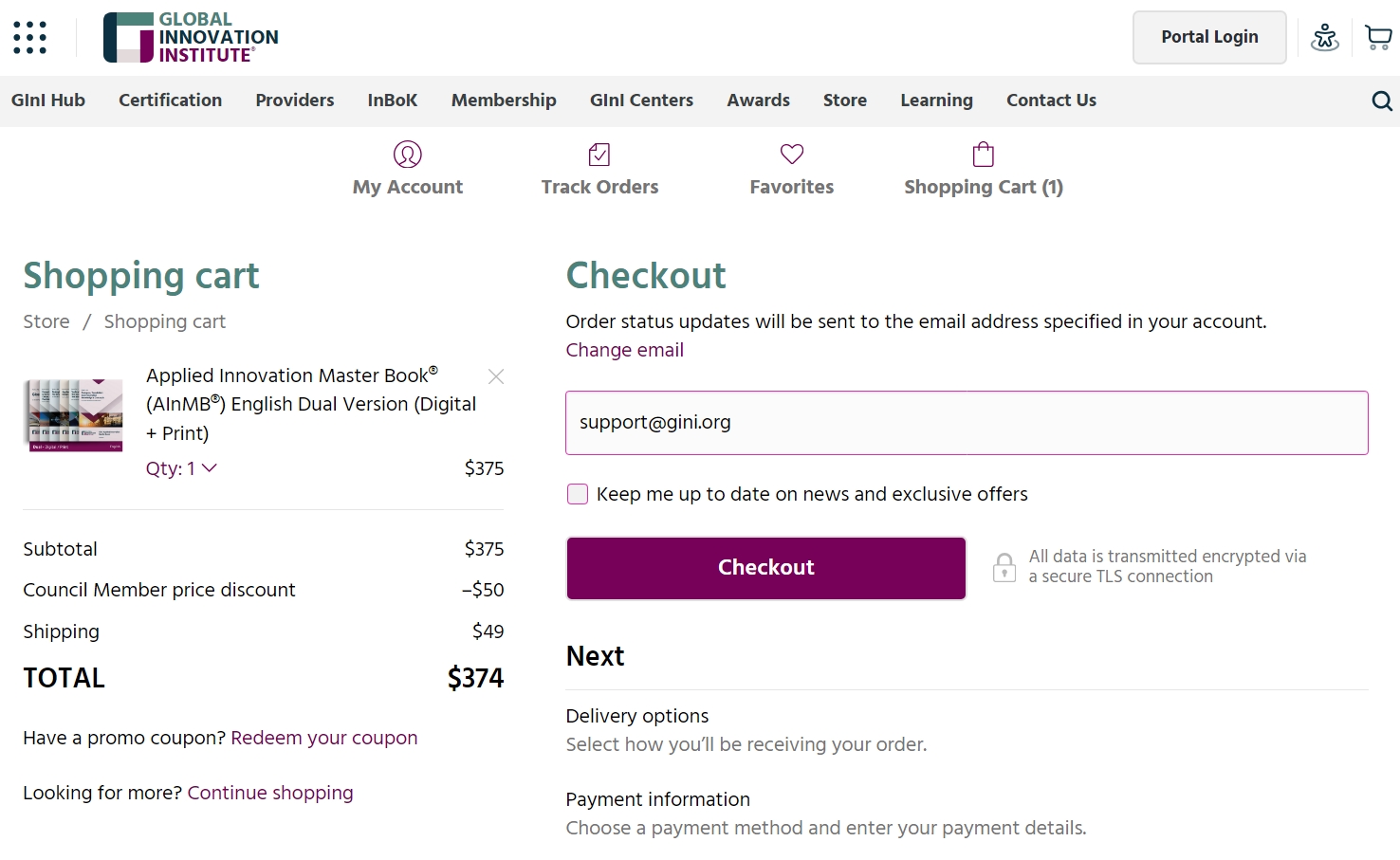Open the shopping cart icon in the header
The height and width of the screenshot is (860, 1400).
[1378, 38]
